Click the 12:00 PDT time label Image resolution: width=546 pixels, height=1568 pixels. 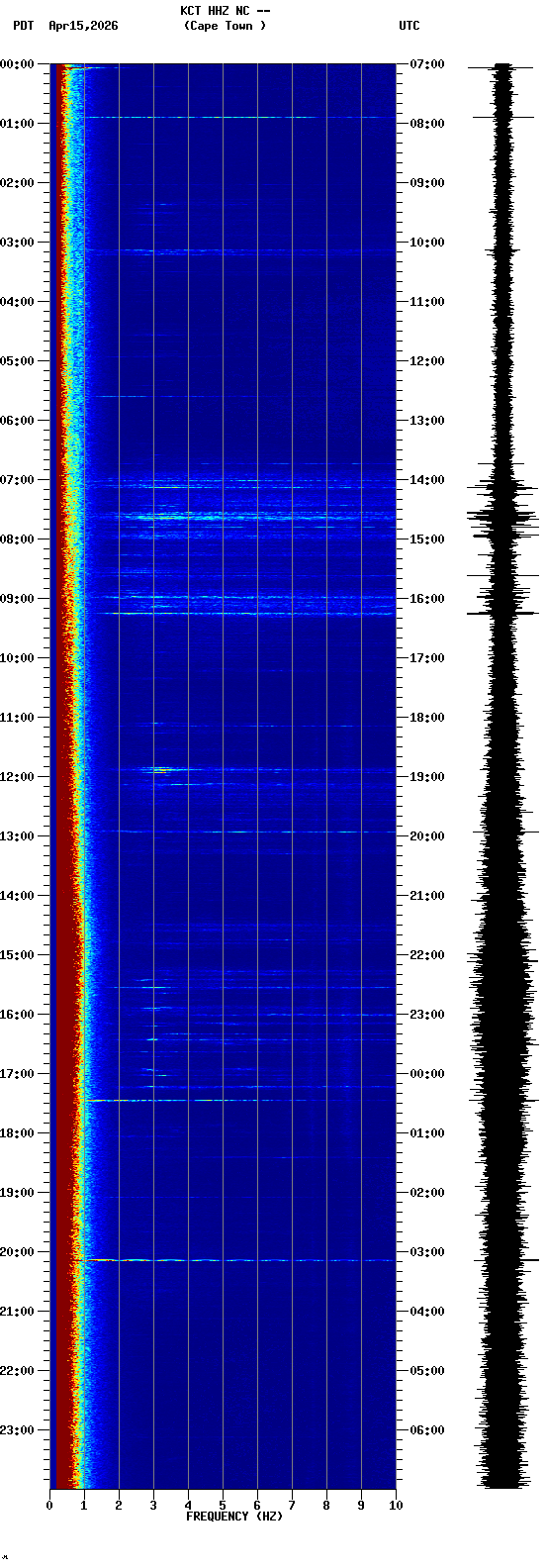pyautogui.click(x=17, y=777)
